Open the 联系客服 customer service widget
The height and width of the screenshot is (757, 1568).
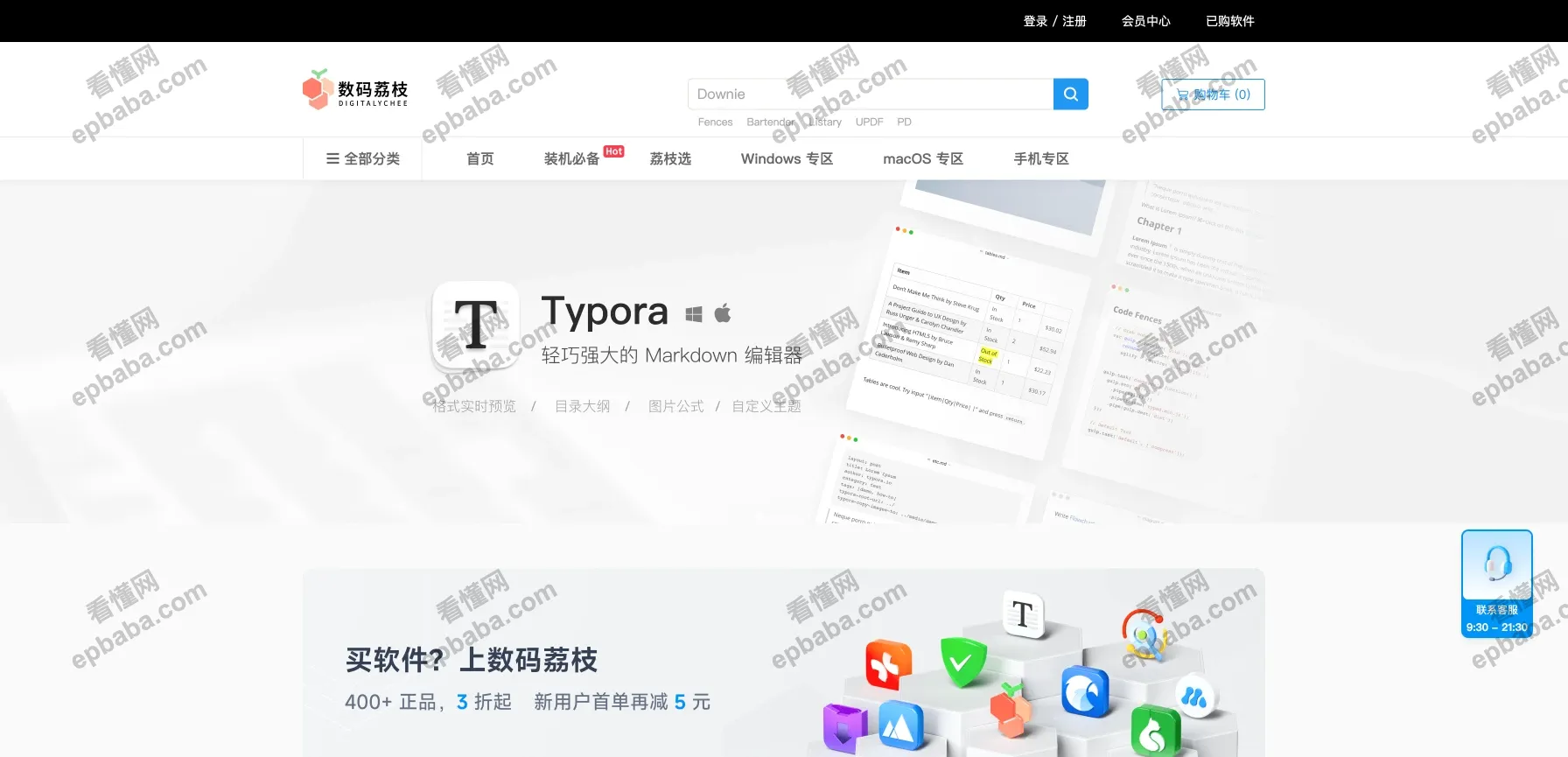click(1496, 583)
